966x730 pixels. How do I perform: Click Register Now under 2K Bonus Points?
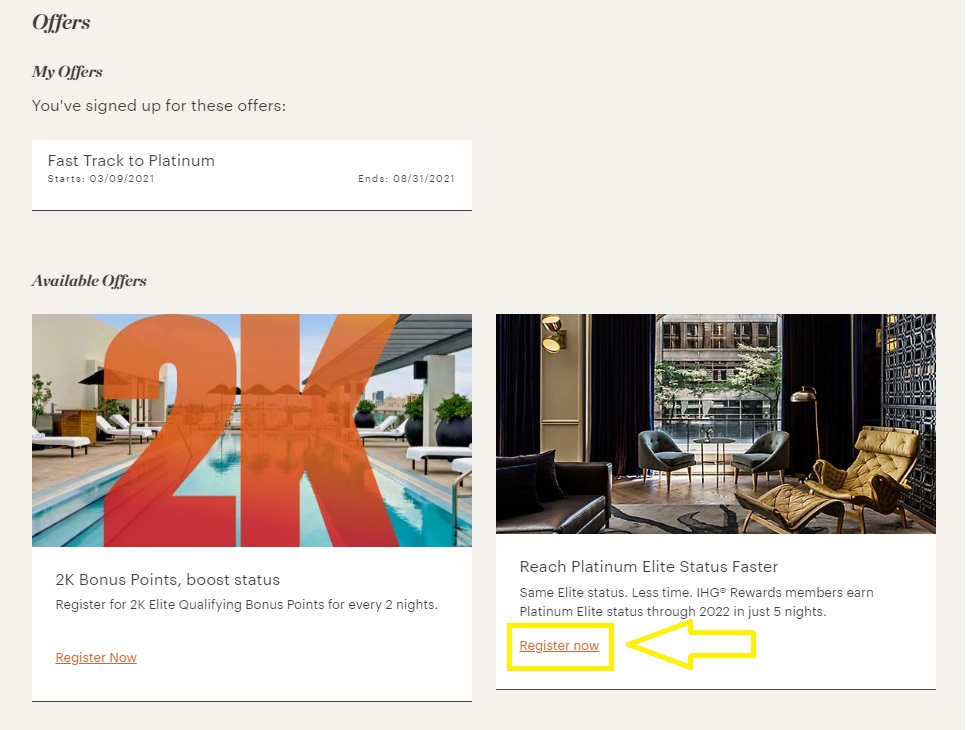coord(96,657)
